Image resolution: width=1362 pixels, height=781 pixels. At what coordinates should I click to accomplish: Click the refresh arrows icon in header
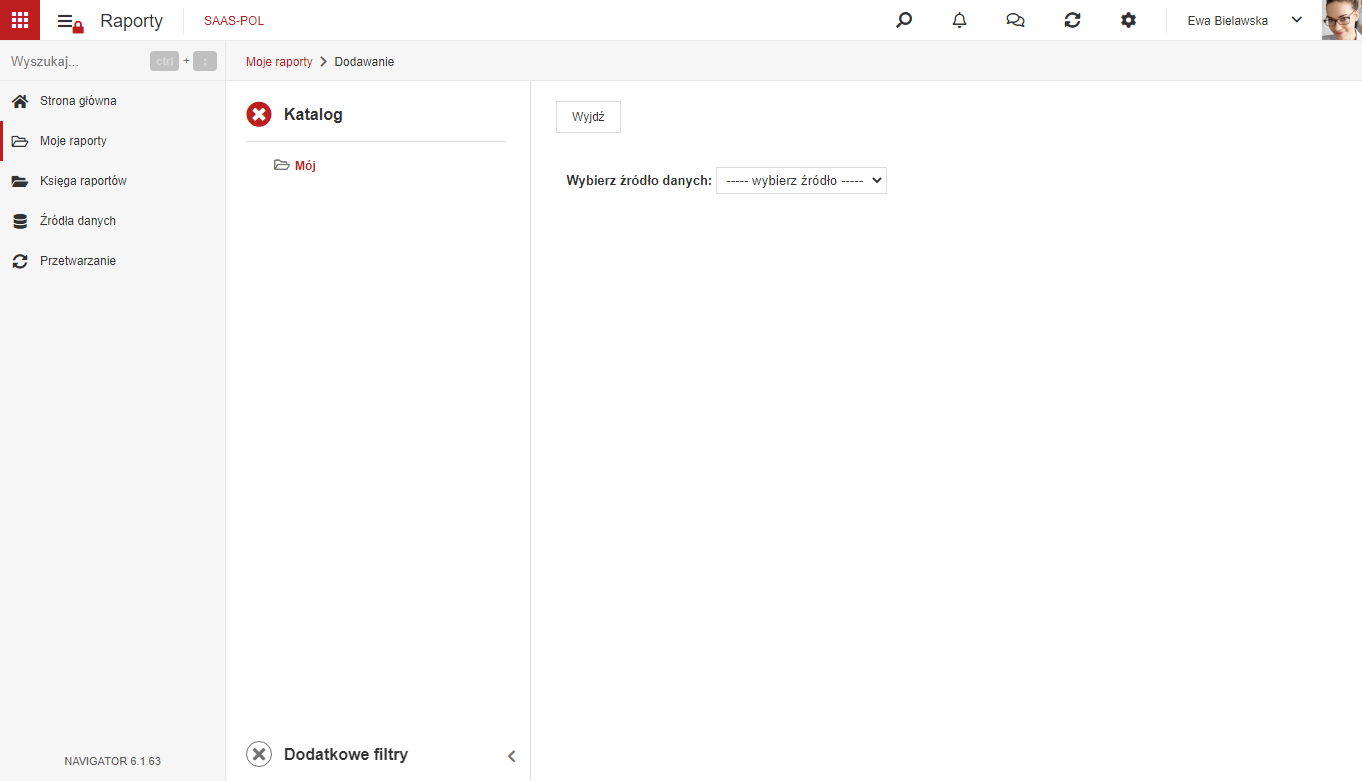coord(1073,20)
